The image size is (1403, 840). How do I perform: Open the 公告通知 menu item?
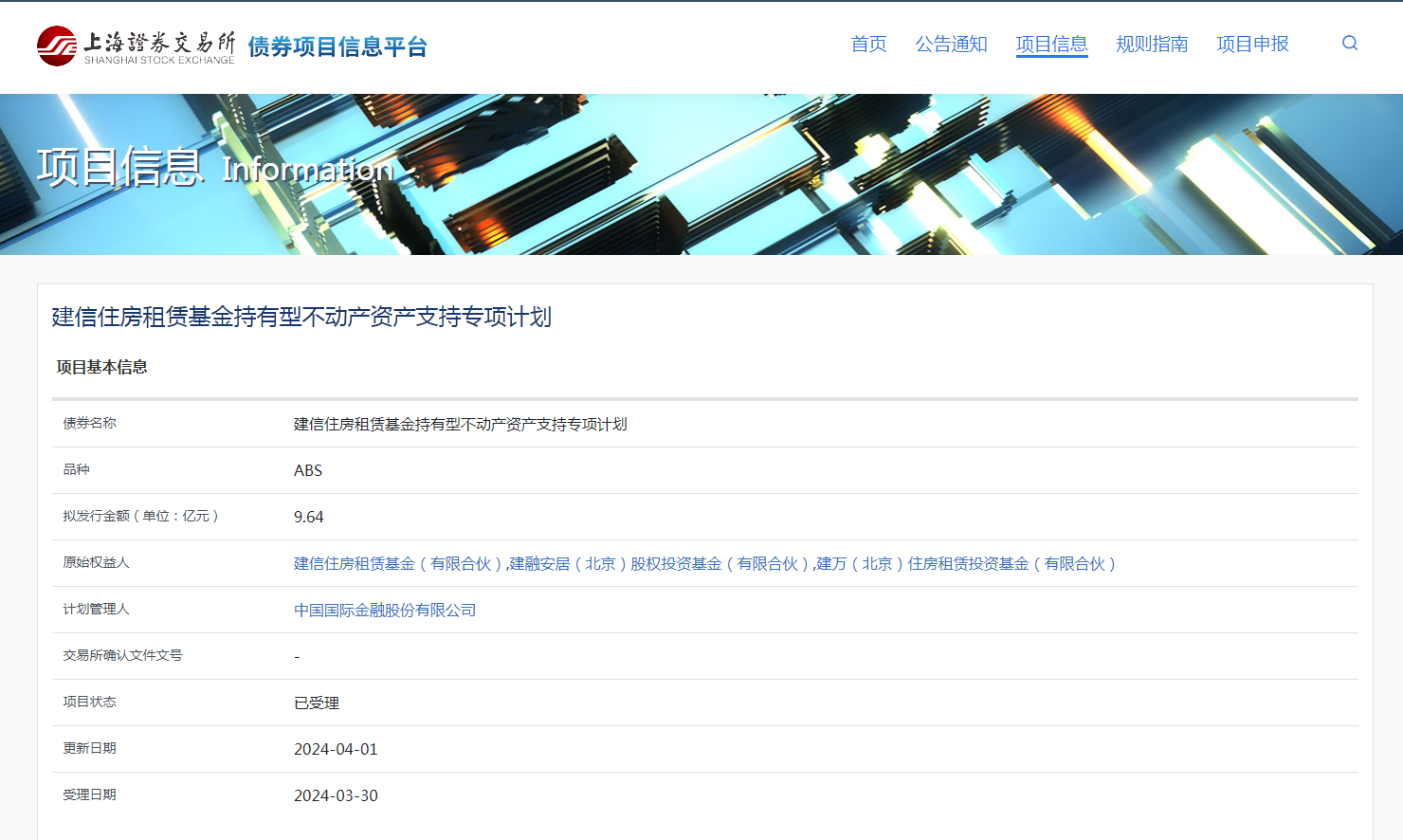pos(951,45)
